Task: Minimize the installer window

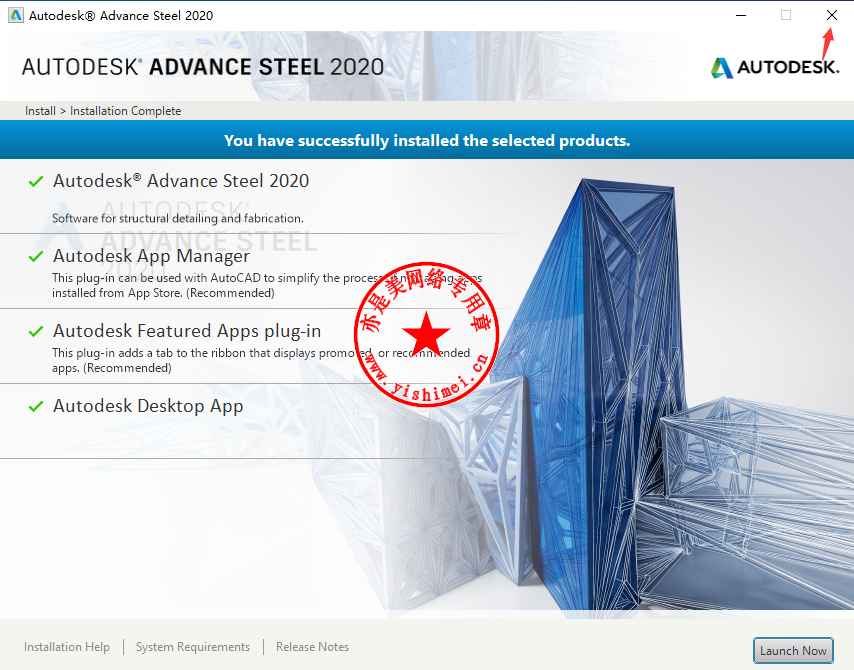Action: [741, 15]
